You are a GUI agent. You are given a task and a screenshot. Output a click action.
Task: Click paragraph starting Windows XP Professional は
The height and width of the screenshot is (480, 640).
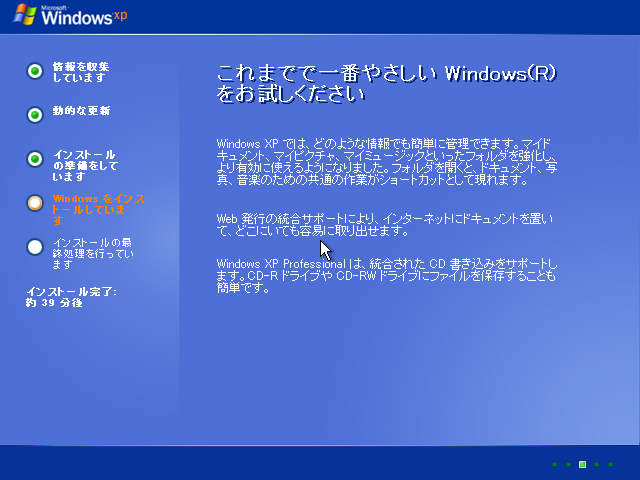coord(387,276)
